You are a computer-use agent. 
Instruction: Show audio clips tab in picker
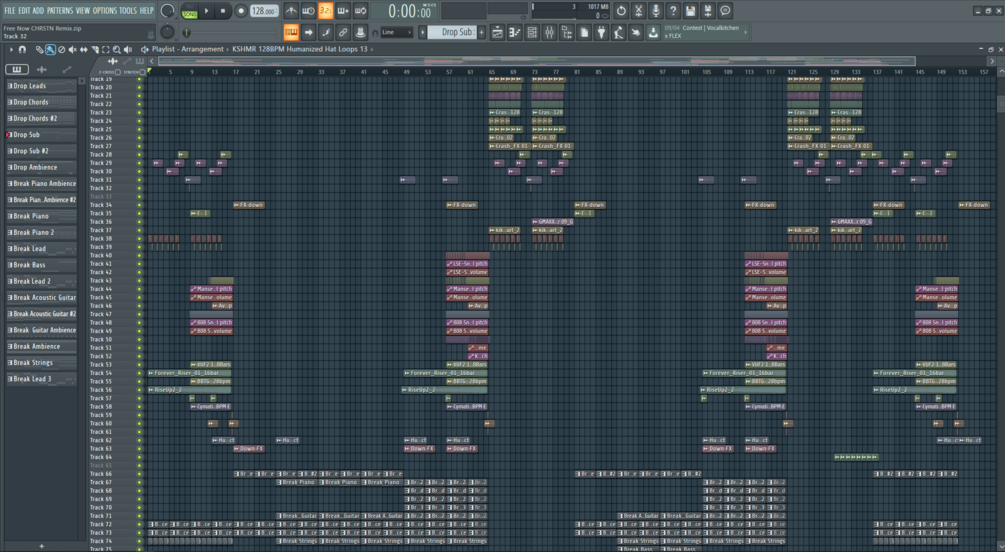pyautogui.click(x=42, y=69)
